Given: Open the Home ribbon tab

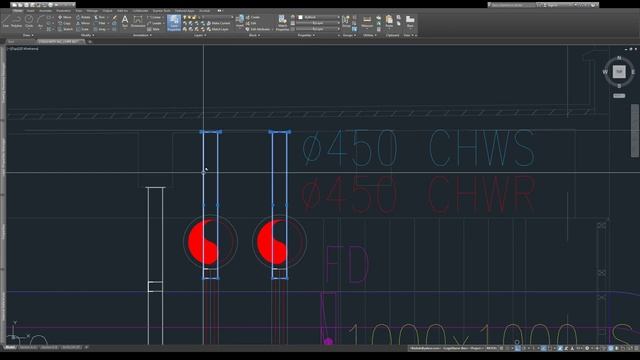Looking at the screenshot, I should coord(17,11).
